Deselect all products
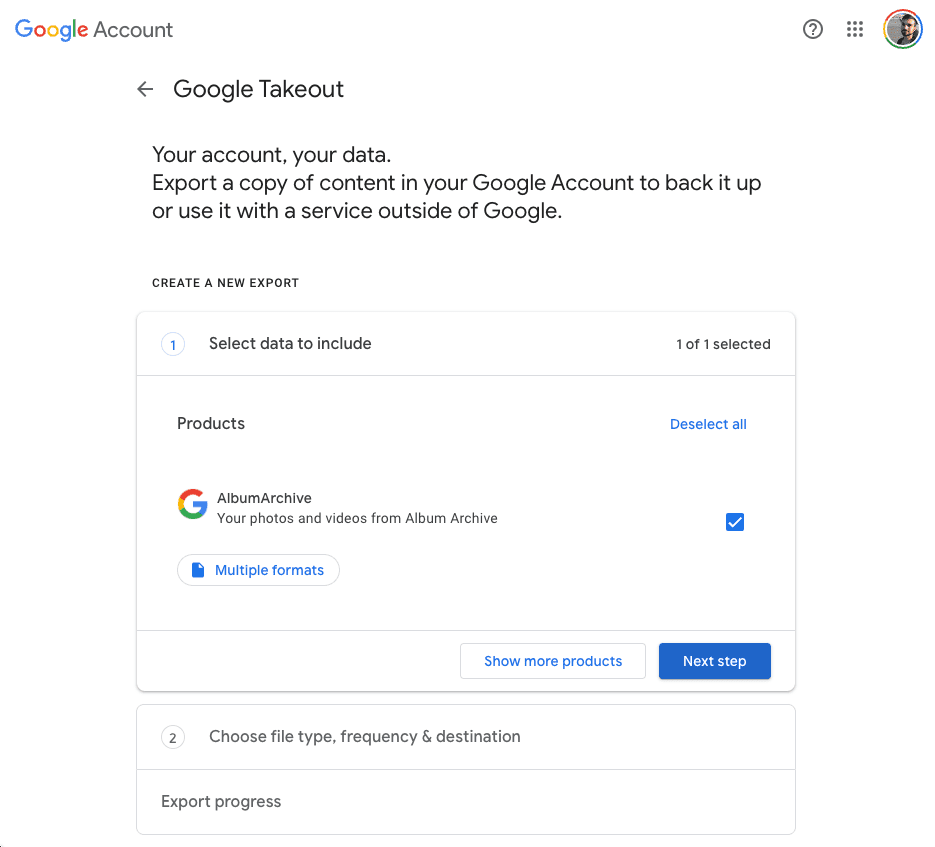The height and width of the screenshot is (847, 935). tap(708, 424)
